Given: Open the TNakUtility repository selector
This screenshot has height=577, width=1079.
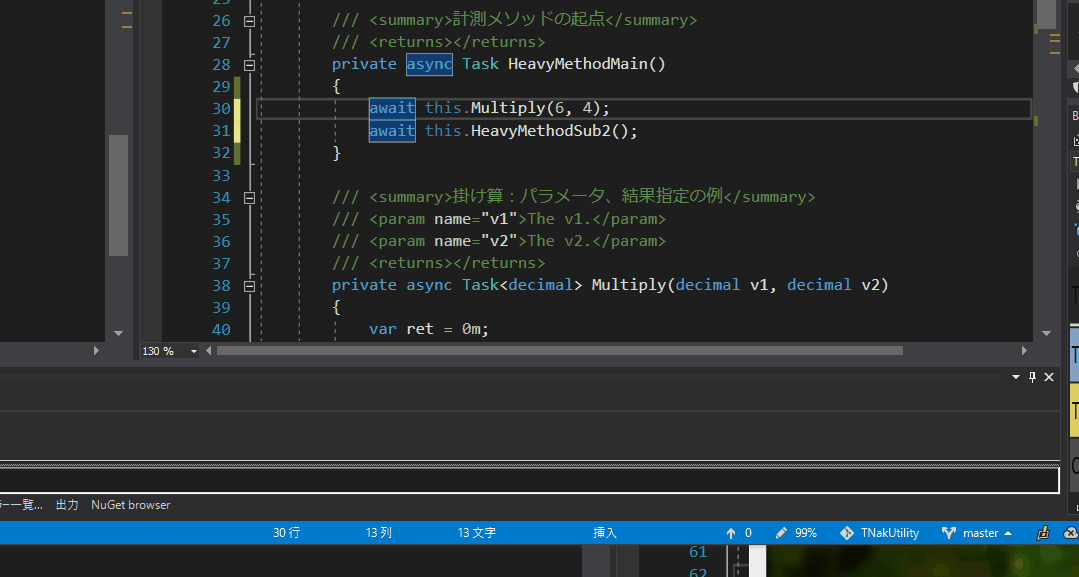Looking at the screenshot, I should point(879,533).
